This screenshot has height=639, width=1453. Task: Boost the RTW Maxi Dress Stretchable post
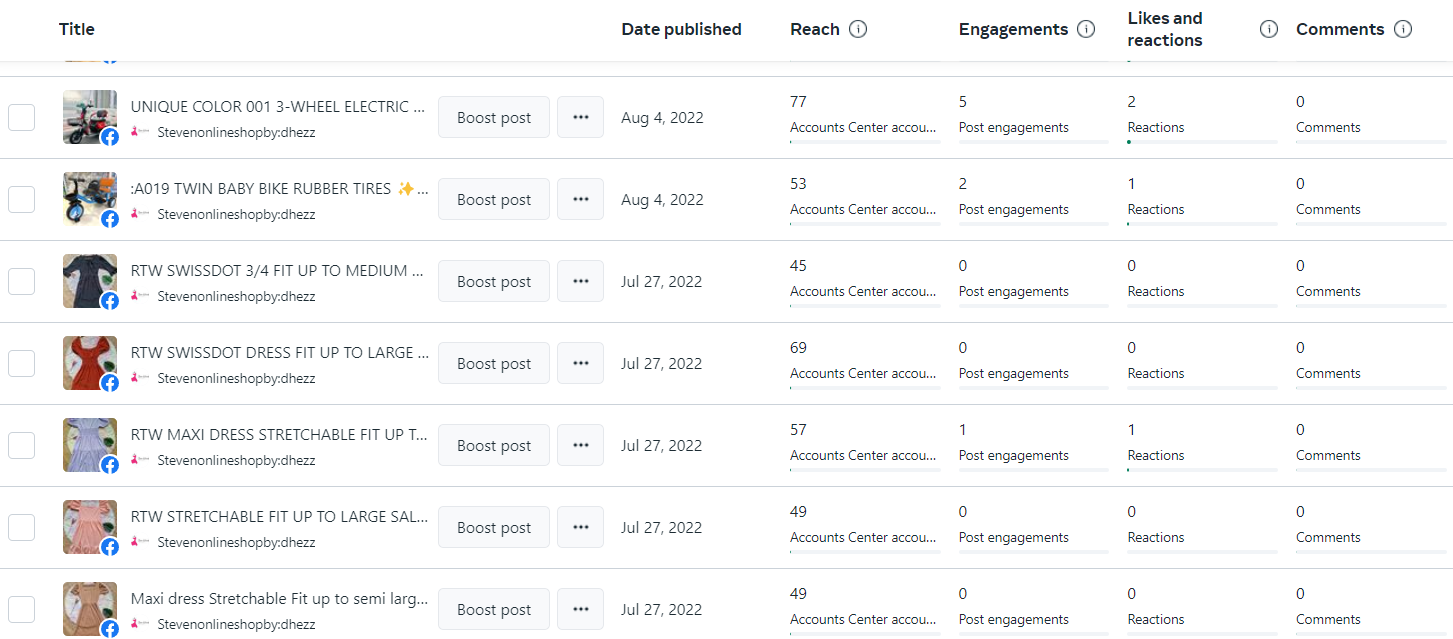(494, 446)
